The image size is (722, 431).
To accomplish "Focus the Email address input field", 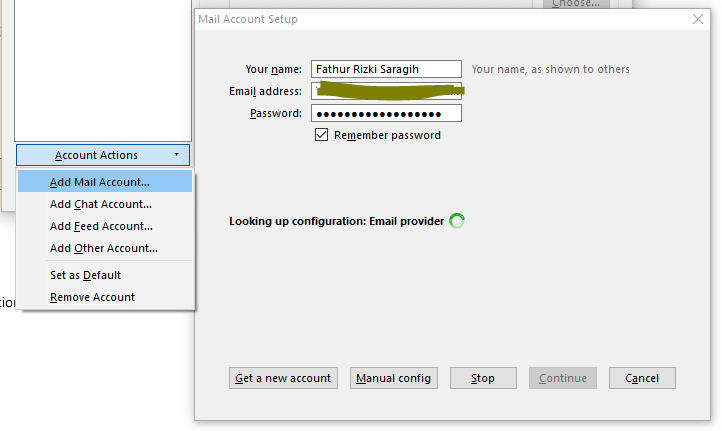I will (386, 91).
